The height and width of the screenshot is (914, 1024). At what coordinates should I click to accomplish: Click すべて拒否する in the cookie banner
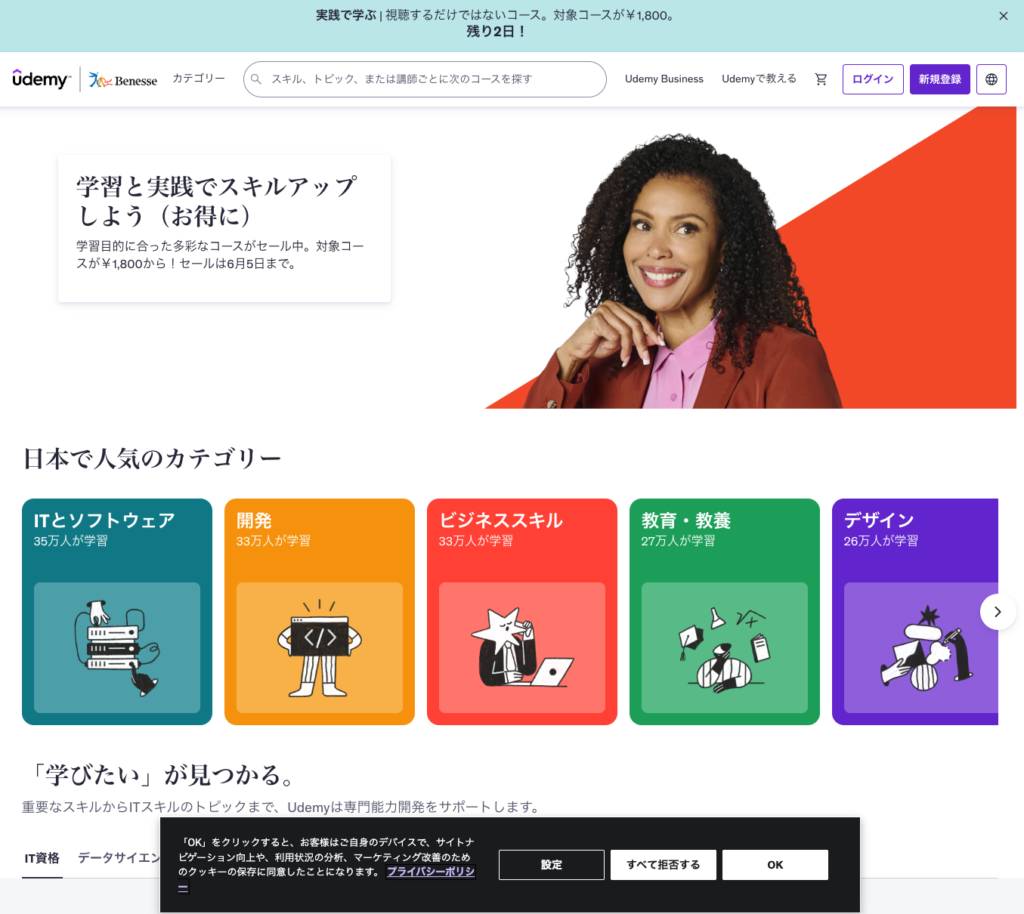[663, 864]
